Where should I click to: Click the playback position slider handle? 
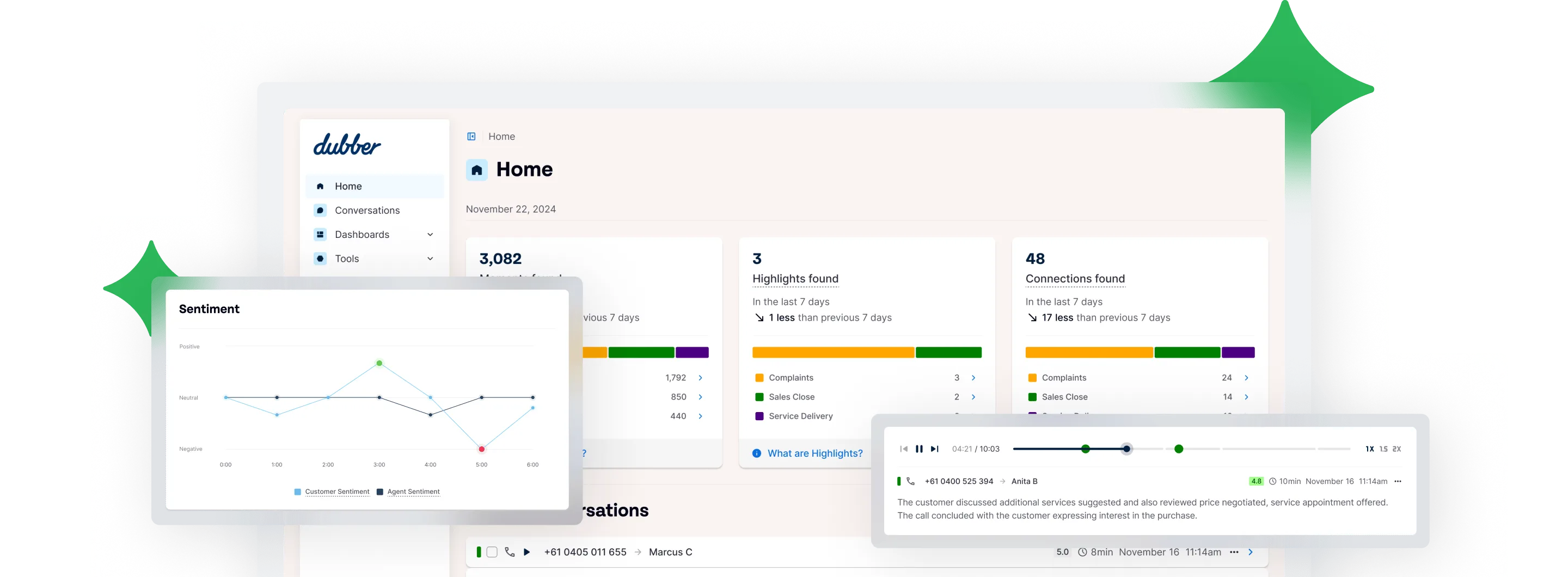(1126, 449)
